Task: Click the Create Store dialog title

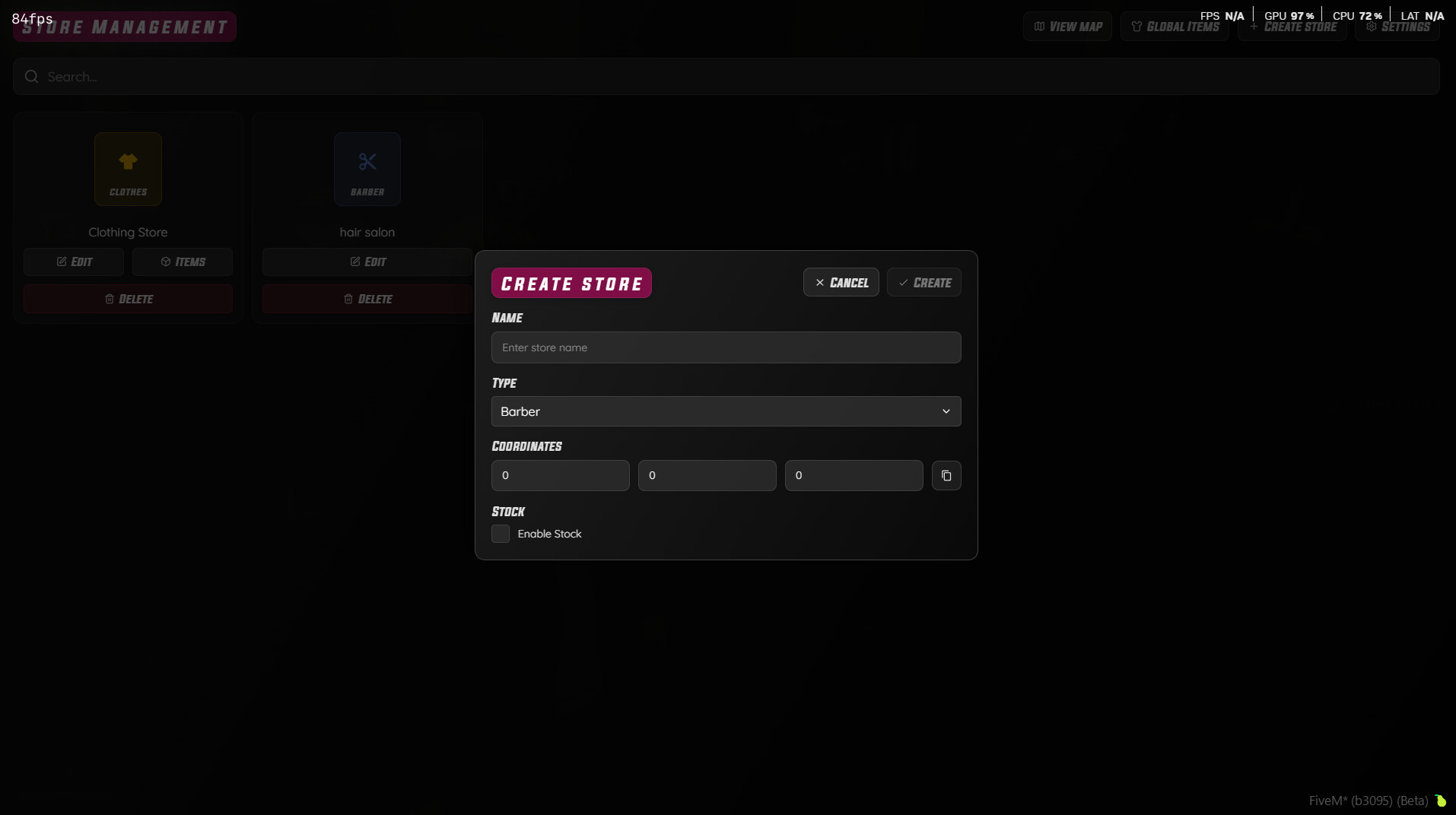Action: point(571,283)
